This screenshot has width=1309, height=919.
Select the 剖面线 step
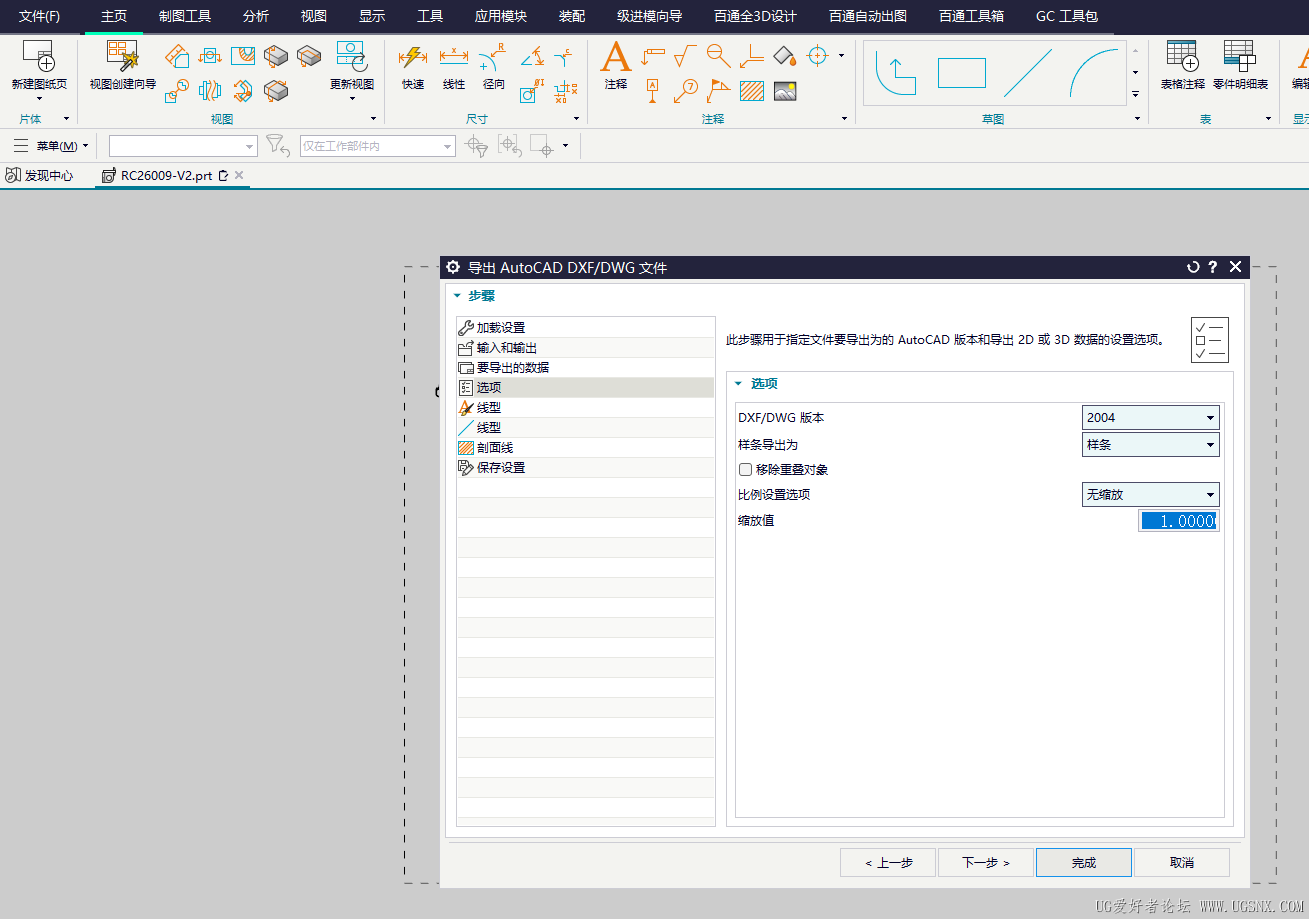(586, 448)
